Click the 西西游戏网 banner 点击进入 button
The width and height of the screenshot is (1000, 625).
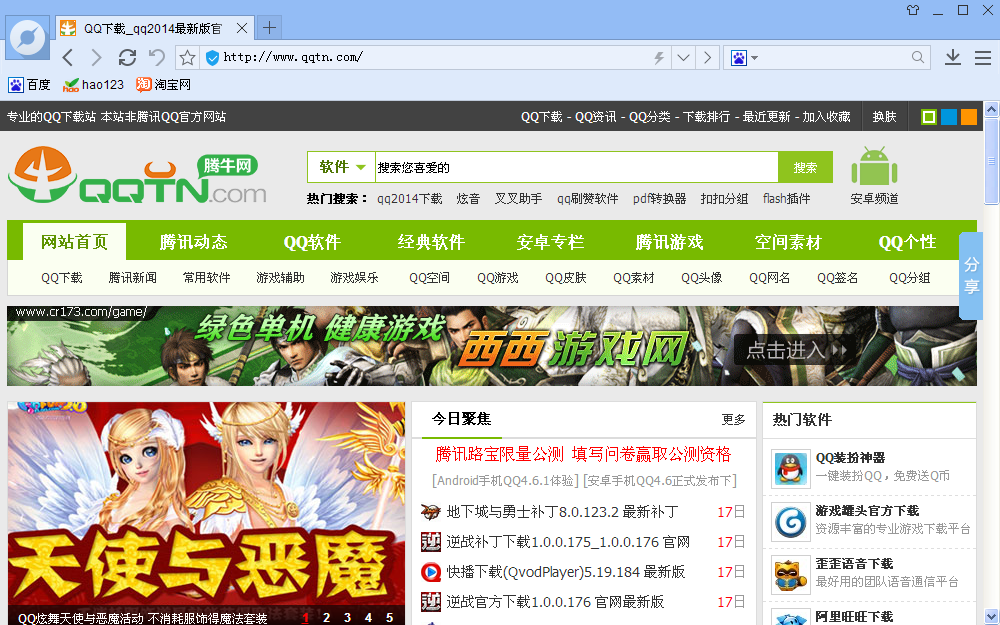click(x=795, y=350)
